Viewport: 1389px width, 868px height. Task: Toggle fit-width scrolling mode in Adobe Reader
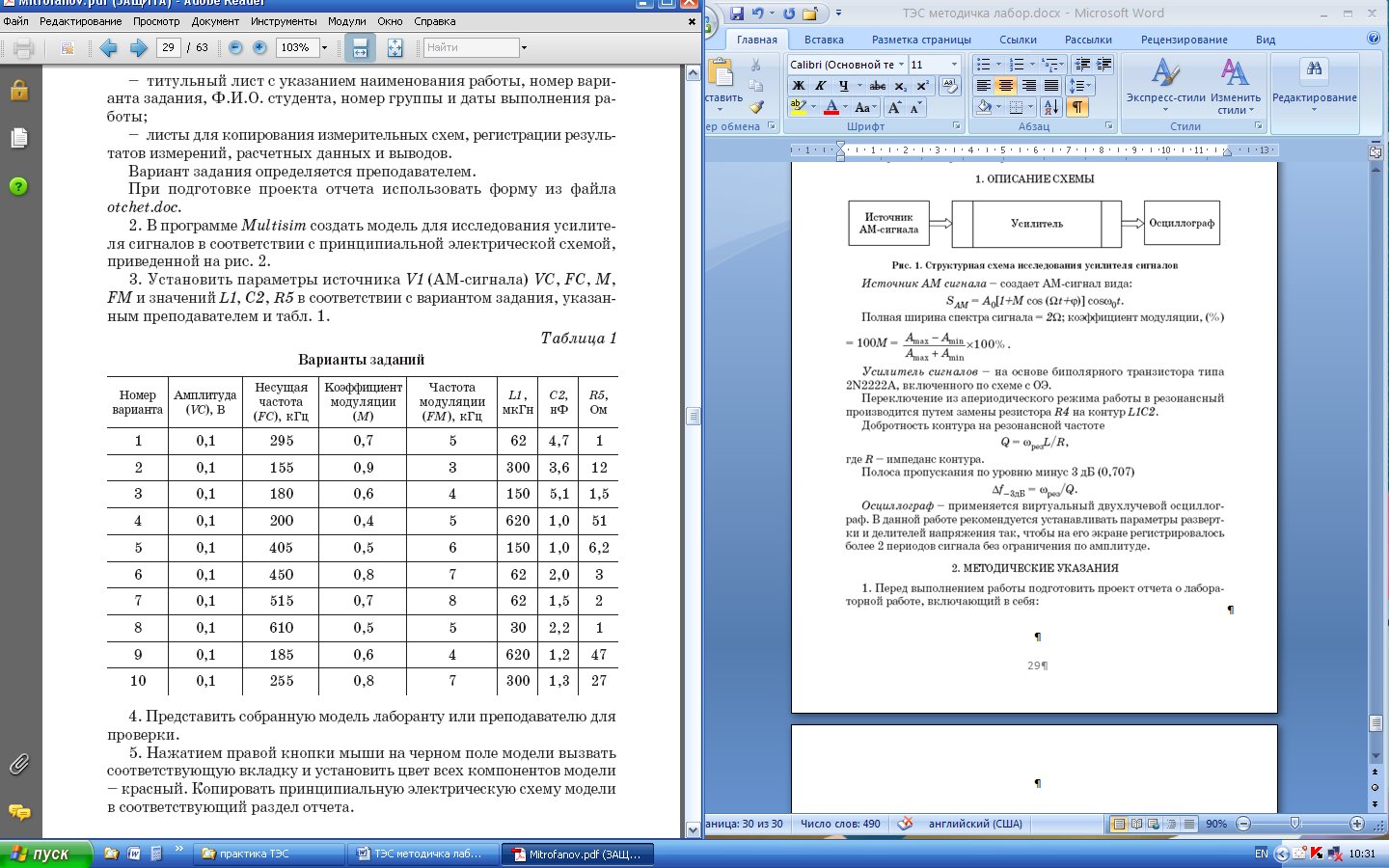click(x=360, y=47)
